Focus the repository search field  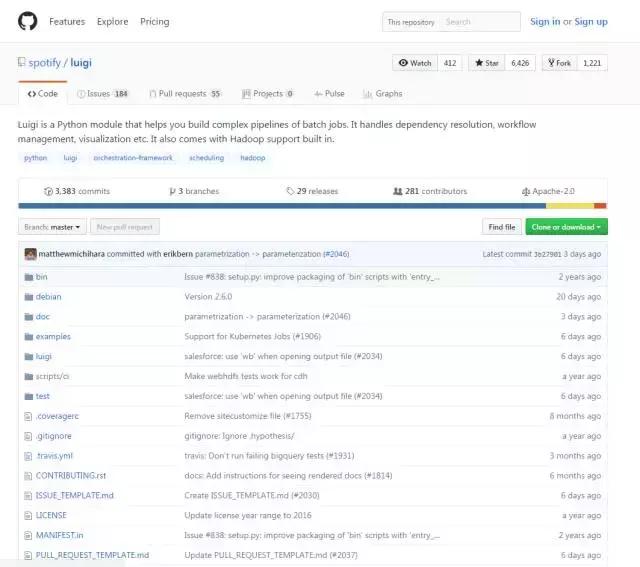479,22
